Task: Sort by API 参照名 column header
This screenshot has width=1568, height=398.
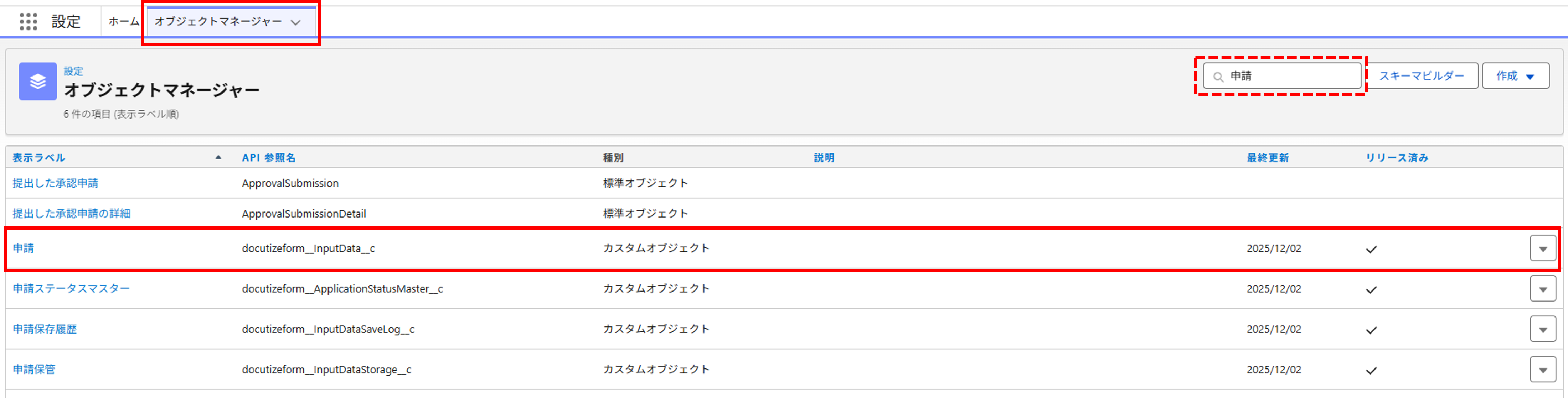Action: click(x=268, y=157)
